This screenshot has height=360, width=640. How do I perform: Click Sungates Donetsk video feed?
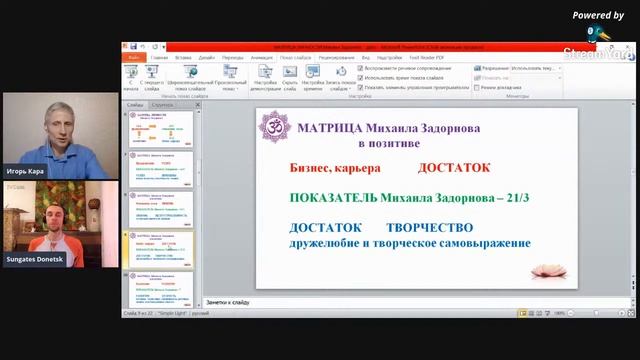tap(61, 224)
